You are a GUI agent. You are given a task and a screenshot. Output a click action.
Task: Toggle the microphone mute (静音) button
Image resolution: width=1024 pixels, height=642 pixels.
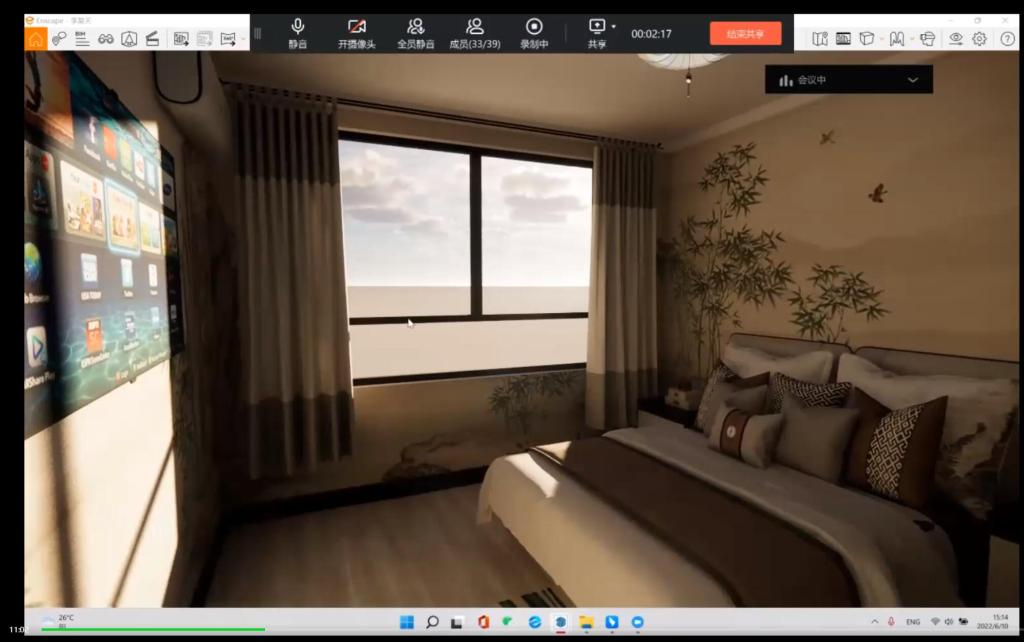click(298, 32)
